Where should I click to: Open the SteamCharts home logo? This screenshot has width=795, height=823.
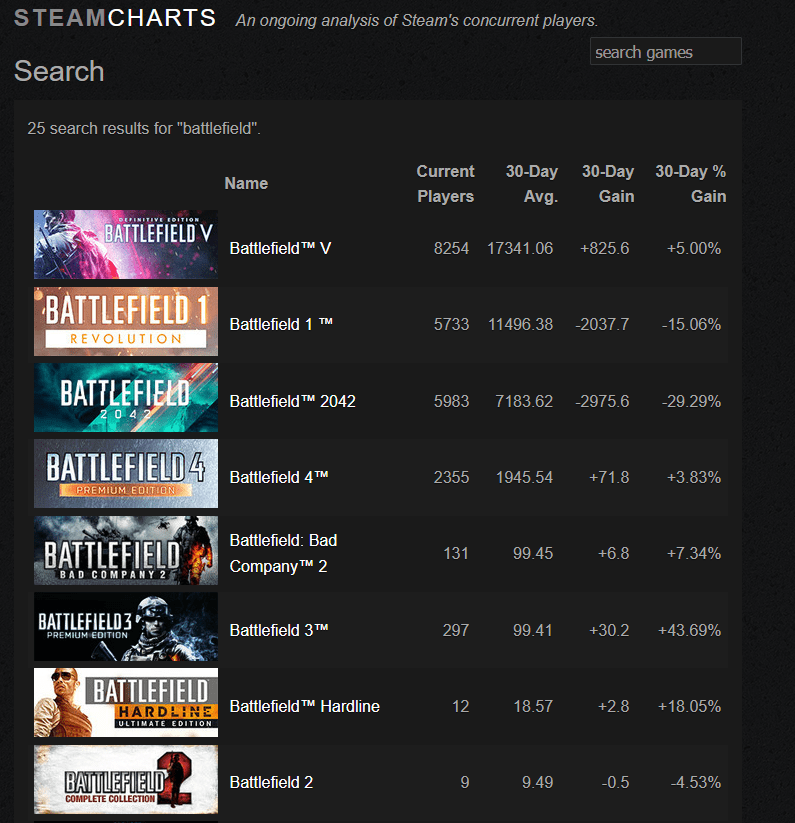coord(115,18)
